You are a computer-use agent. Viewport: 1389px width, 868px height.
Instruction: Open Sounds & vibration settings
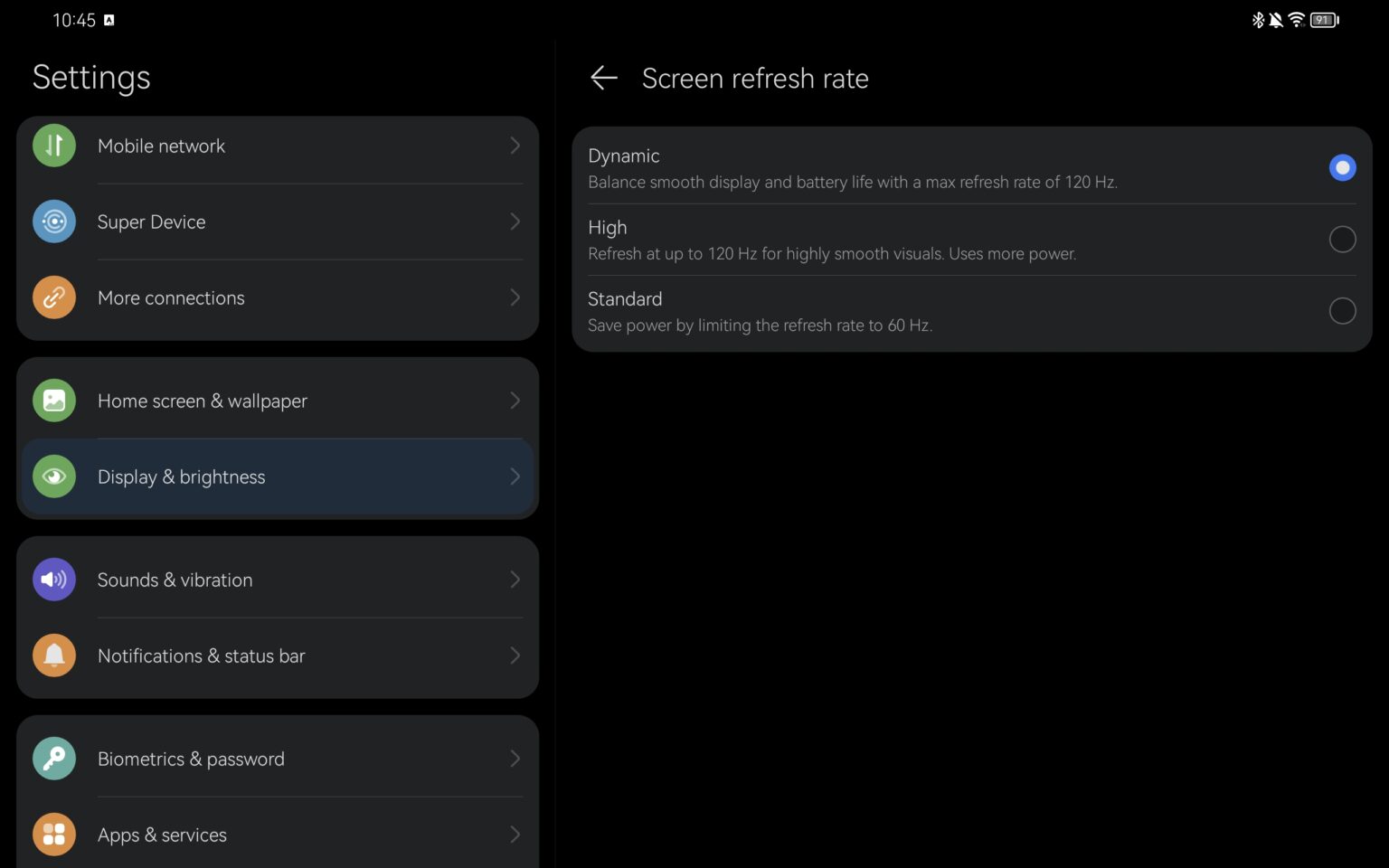point(278,580)
